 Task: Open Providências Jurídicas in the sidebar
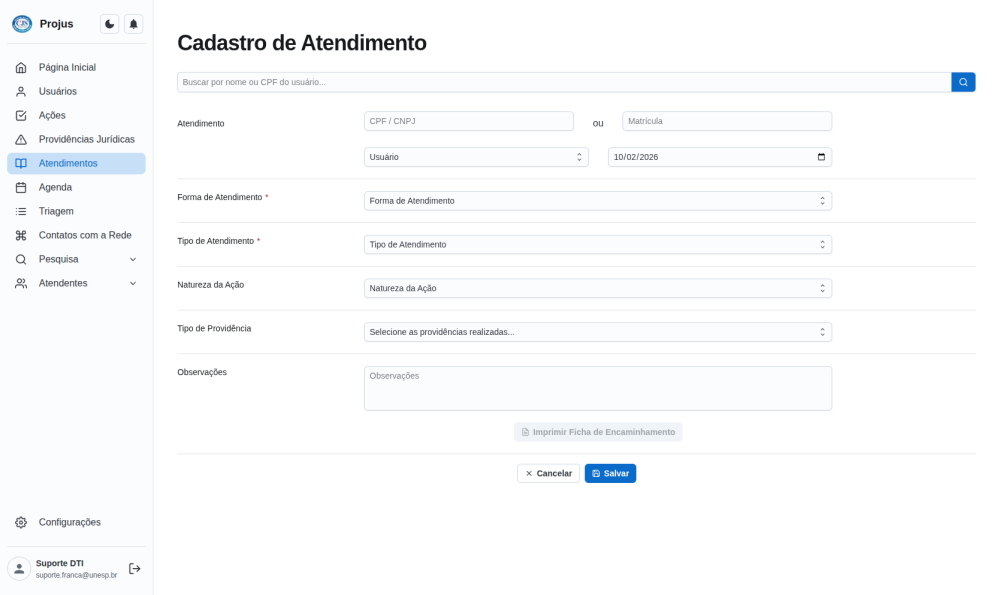pyautogui.click(x=87, y=139)
